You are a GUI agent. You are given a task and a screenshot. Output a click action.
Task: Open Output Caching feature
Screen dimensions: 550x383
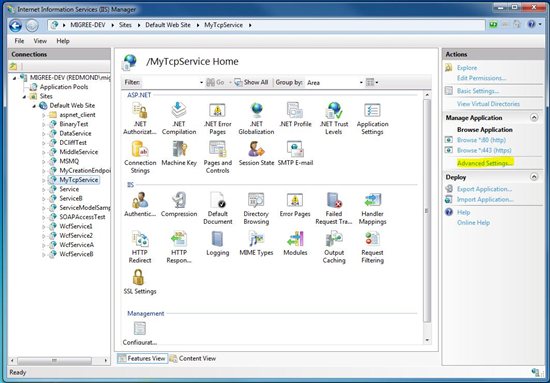[x=334, y=247]
